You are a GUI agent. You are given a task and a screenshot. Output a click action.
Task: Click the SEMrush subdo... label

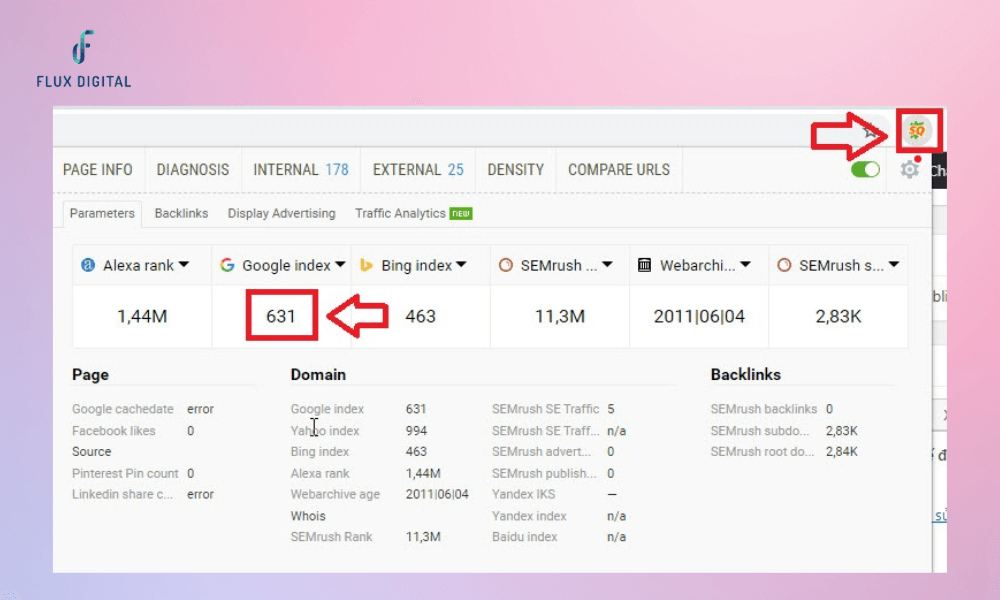(x=760, y=430)
